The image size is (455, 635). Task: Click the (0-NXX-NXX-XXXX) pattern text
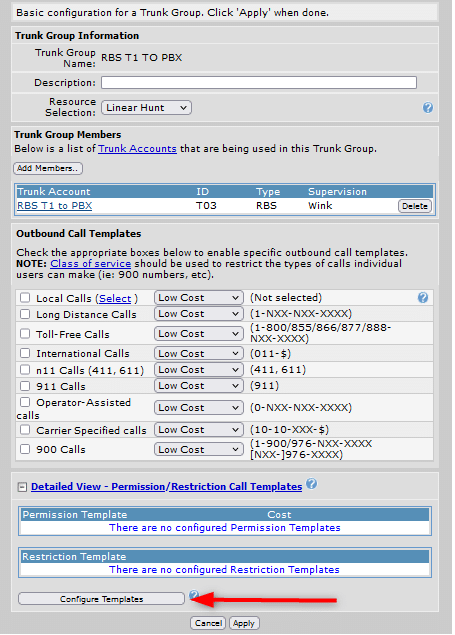[301, 407]
